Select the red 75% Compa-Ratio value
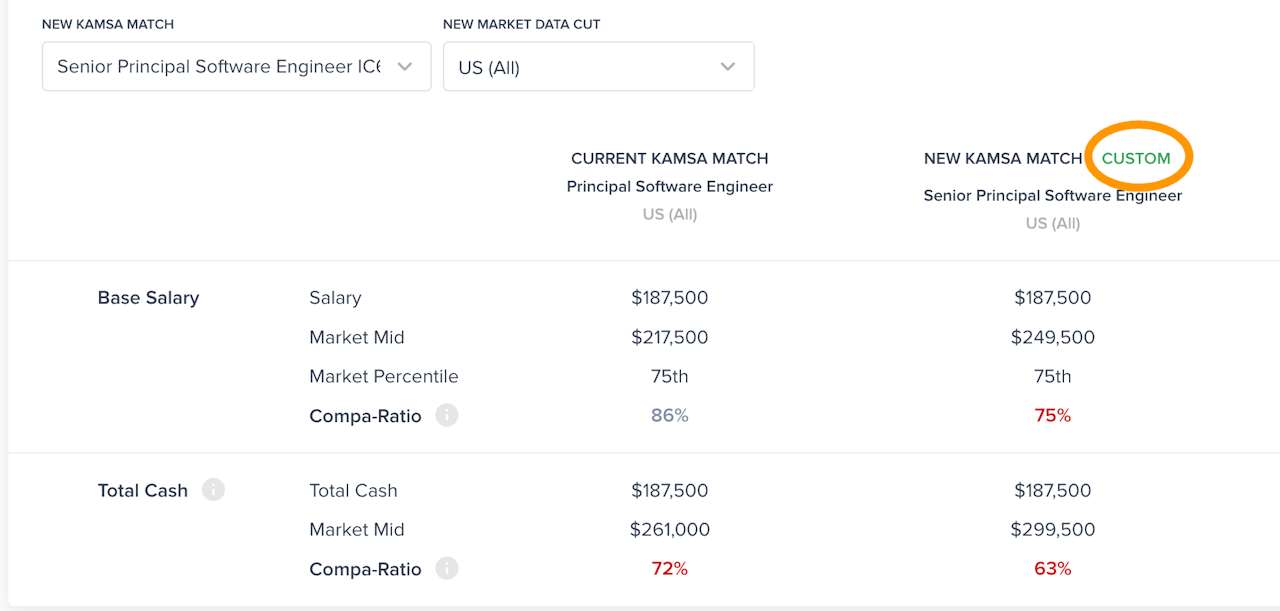This screenshot has width=1280, height=611. [1052, 415]
